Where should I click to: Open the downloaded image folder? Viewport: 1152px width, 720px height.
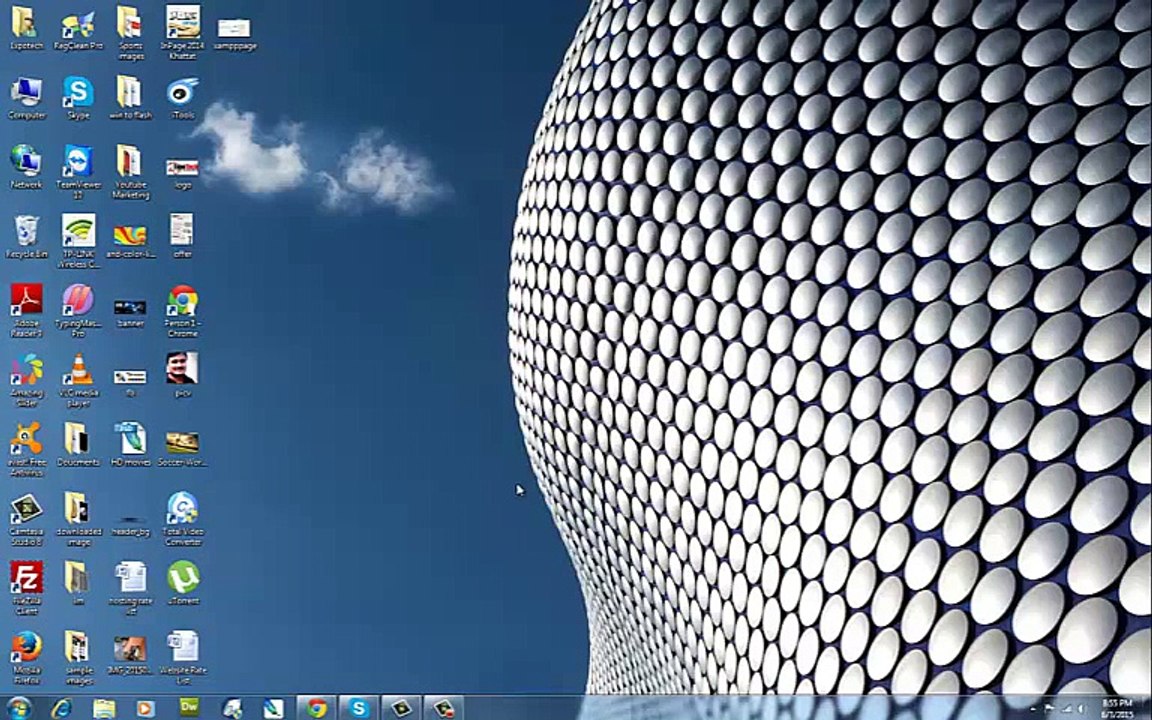coord(78,519)
